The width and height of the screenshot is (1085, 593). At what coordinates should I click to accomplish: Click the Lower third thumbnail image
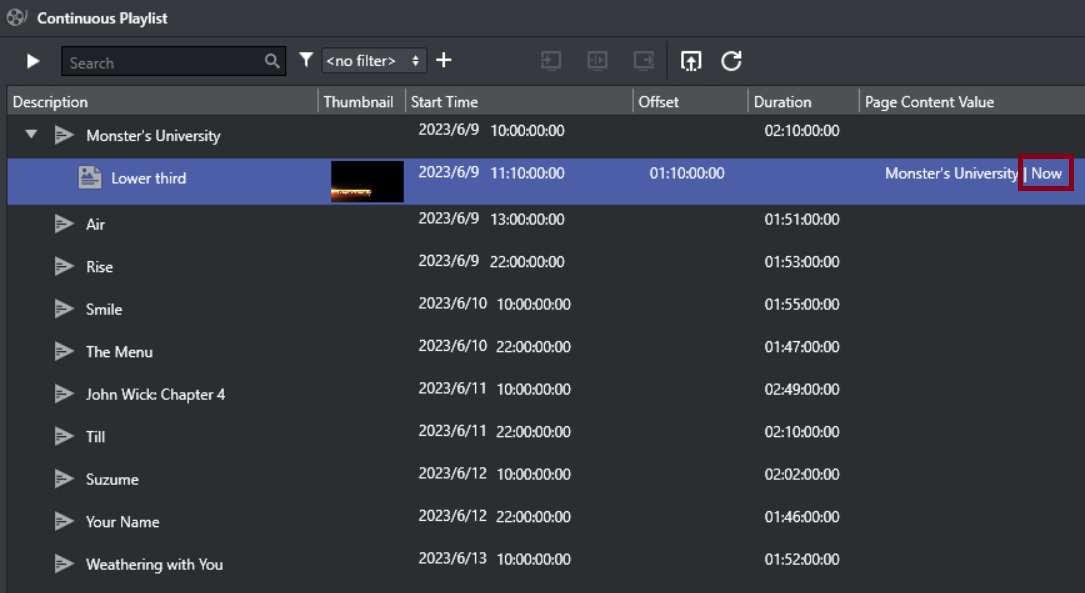pos(367,182)
